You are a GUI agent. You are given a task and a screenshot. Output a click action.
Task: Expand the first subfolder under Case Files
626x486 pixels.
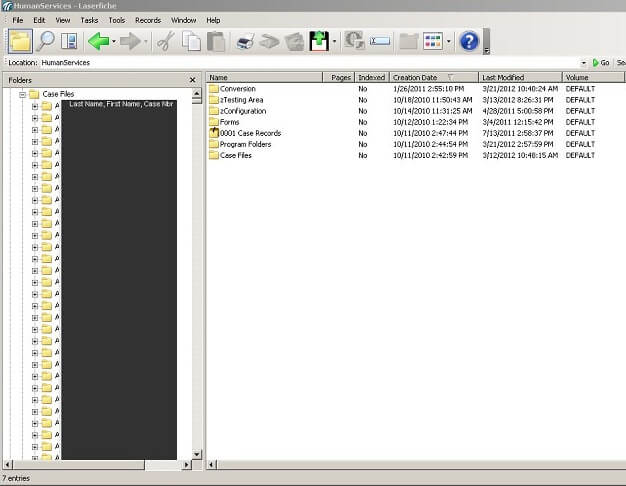[x=35, y=107]
